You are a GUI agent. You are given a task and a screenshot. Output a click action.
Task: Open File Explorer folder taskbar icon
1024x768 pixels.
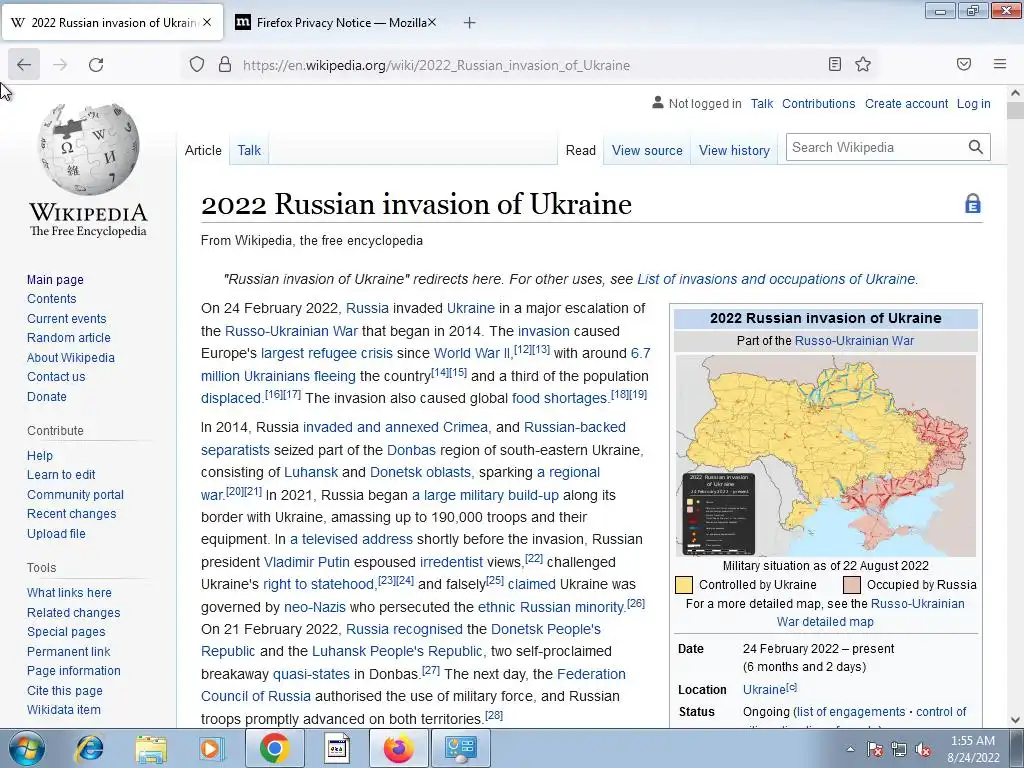(x=151, y=748)
